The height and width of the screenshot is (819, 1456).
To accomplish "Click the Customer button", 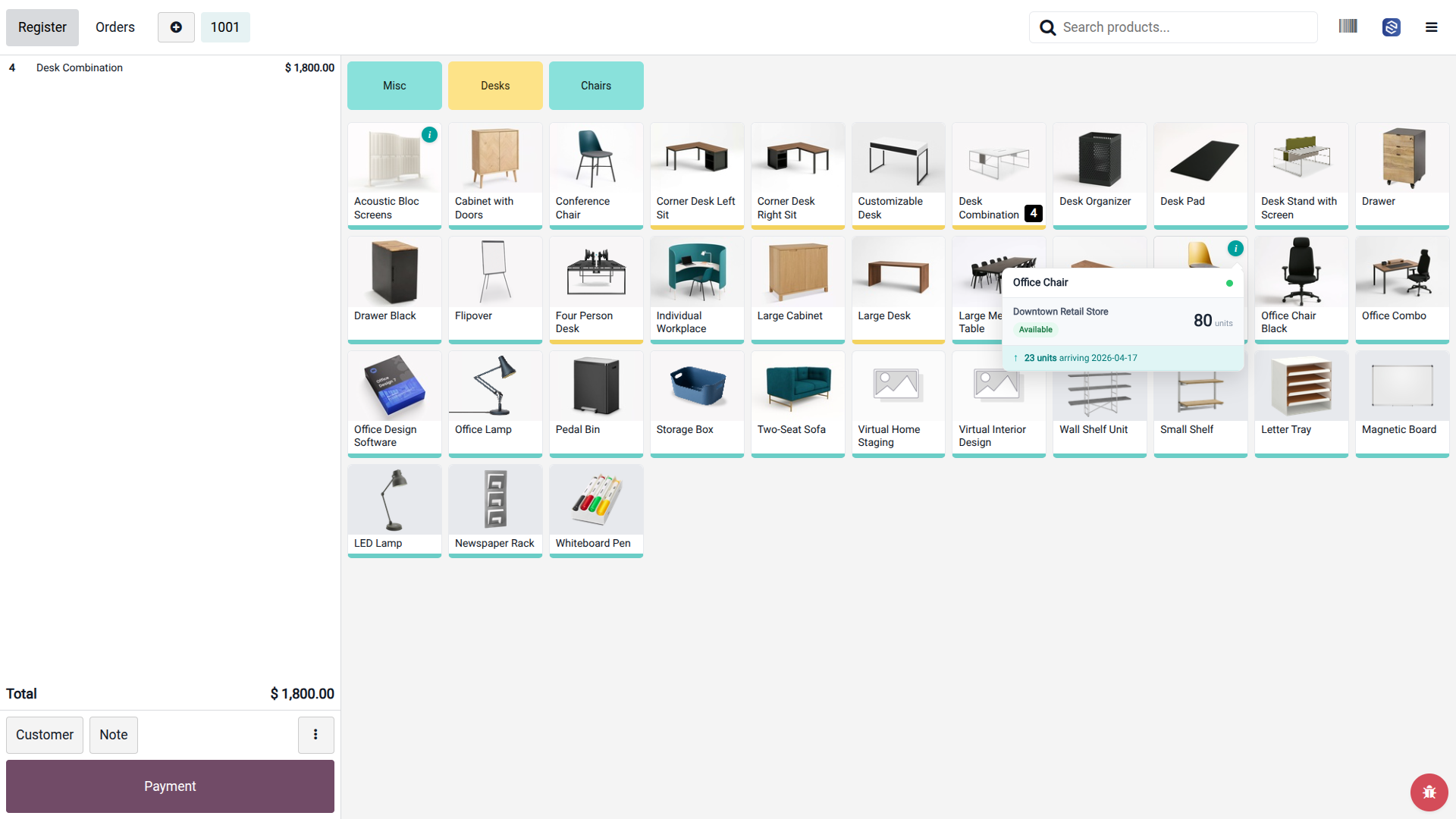I will point(45,734).
